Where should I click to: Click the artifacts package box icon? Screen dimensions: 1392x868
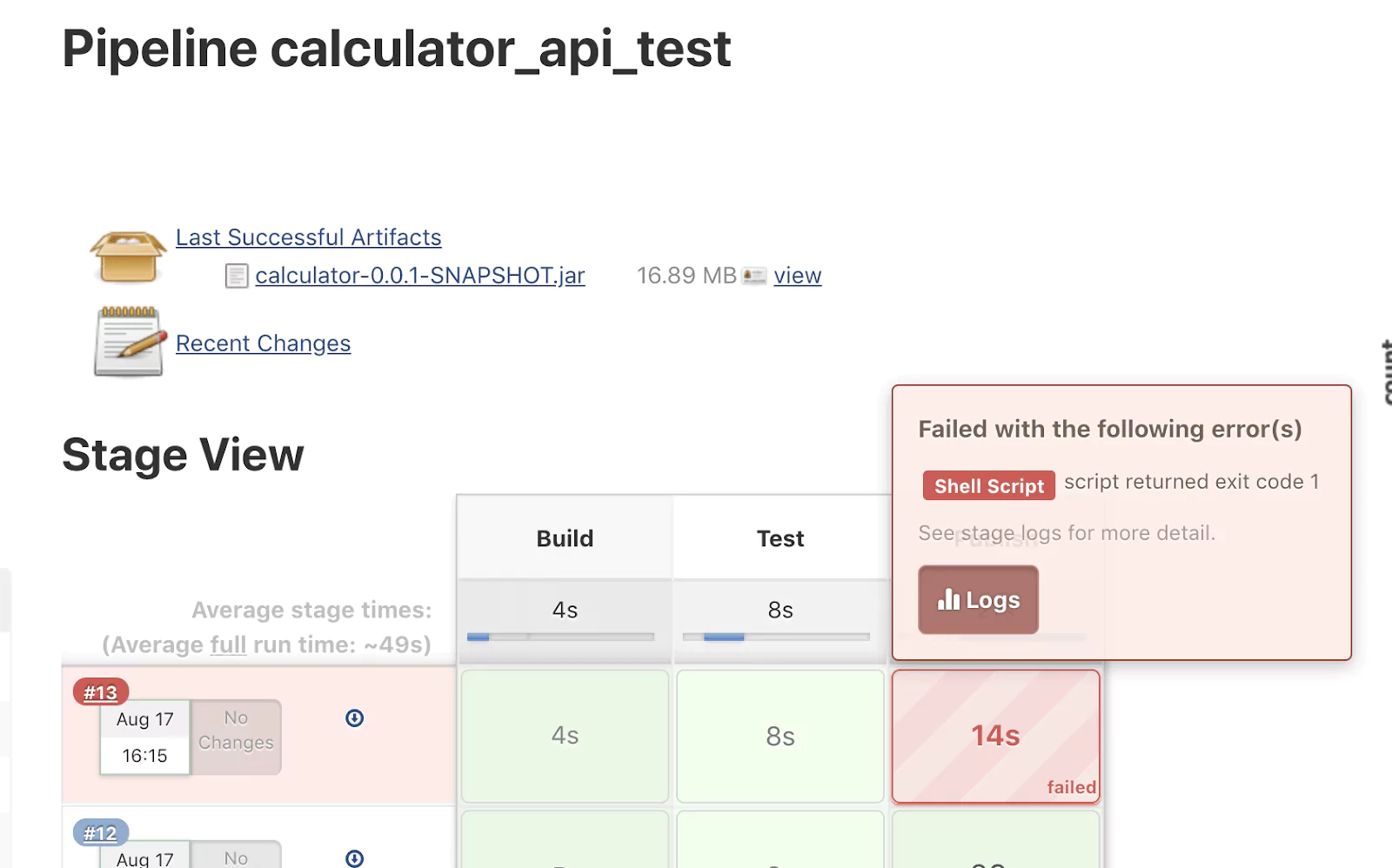pyautogui.click(x=128, y=257)
